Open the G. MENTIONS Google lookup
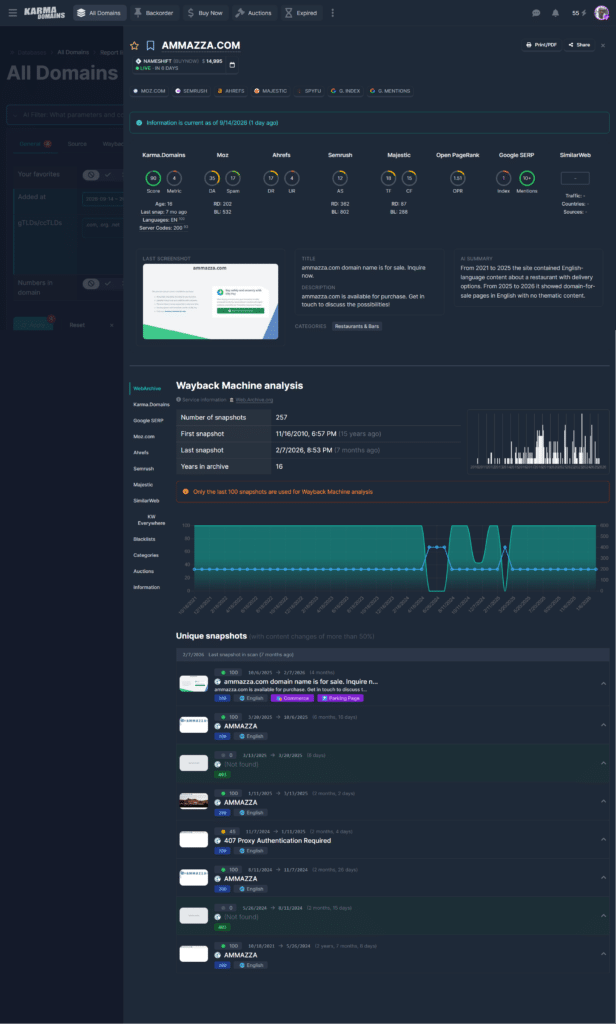Screen dimensions: 616x1024 click(390, 91)
